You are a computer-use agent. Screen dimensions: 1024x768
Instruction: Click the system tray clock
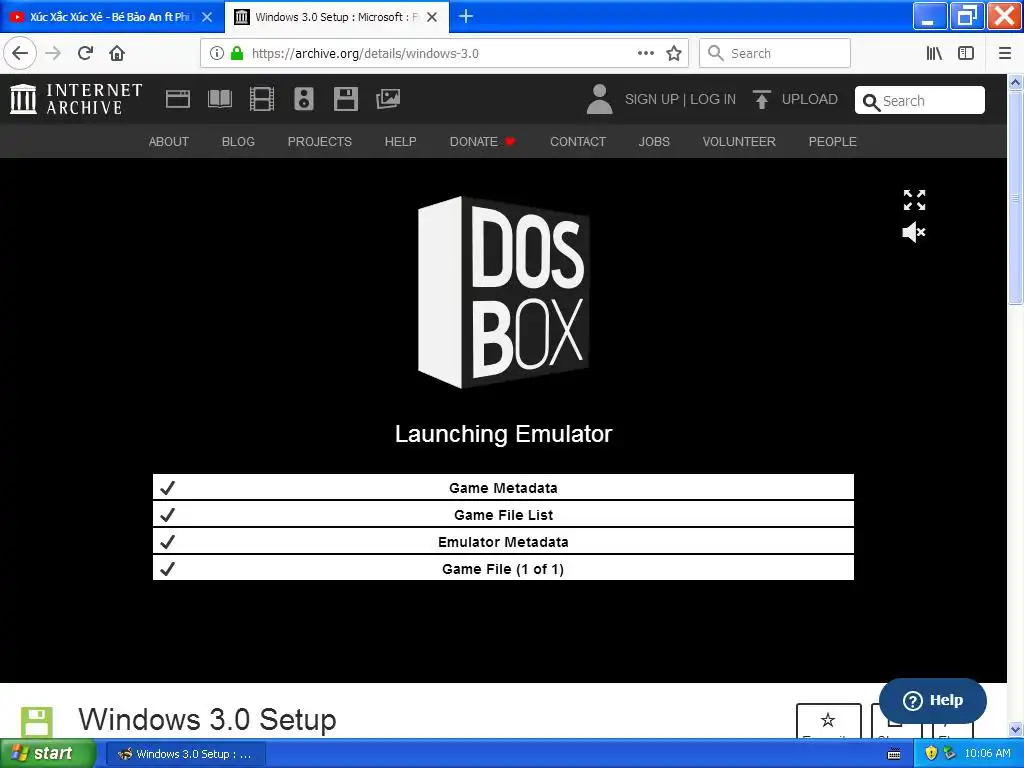tap(987, 754)
